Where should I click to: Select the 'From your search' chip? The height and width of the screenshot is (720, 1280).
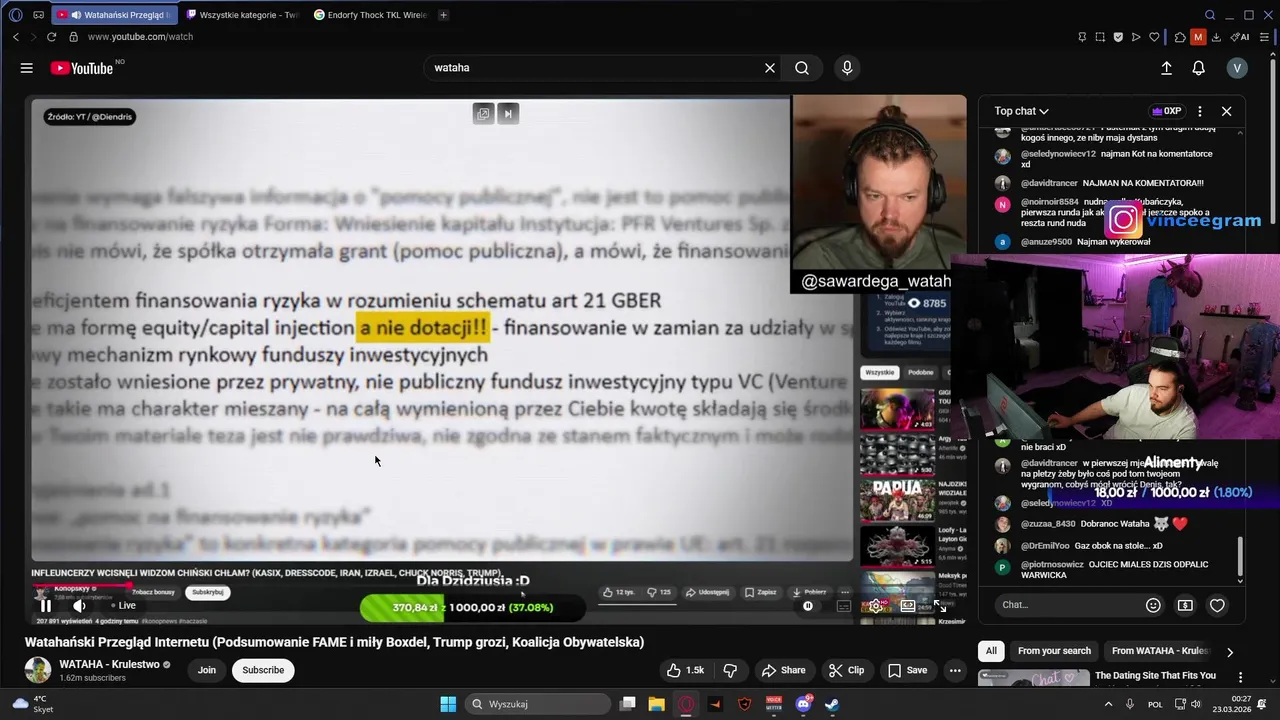(1054, 651)
